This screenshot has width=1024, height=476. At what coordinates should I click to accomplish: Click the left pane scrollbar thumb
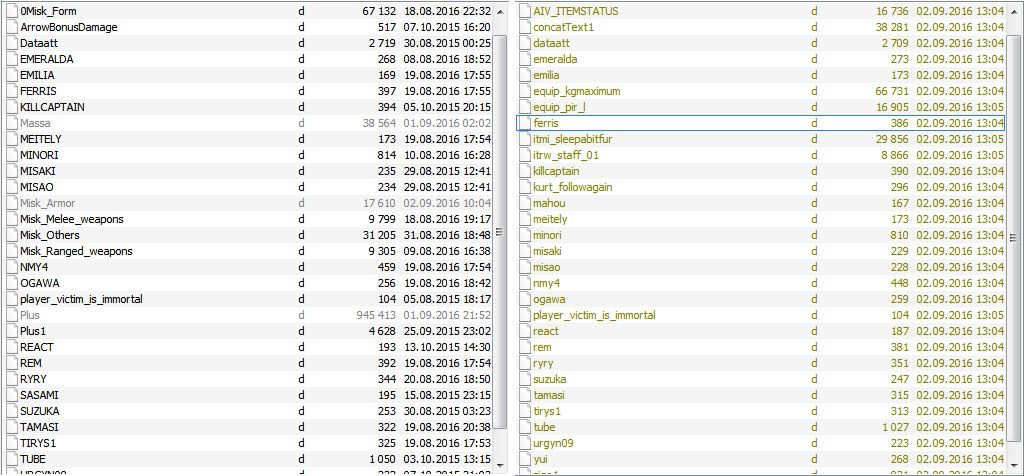click(x=500, y=232)
